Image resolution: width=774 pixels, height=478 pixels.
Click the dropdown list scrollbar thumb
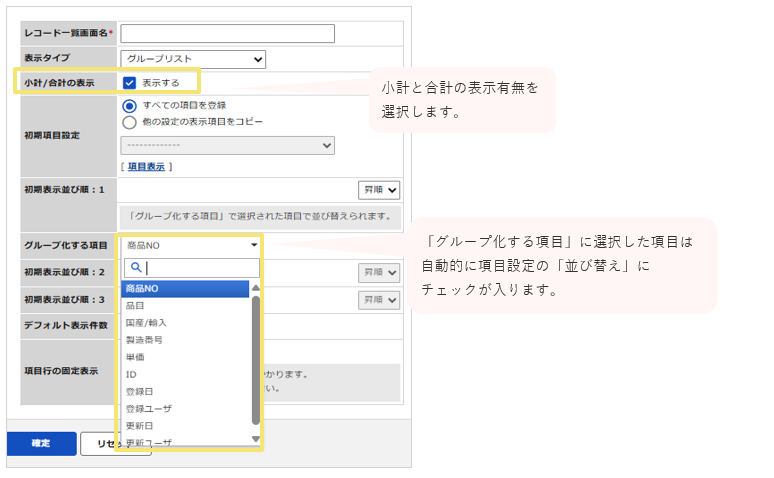point(256,360)
